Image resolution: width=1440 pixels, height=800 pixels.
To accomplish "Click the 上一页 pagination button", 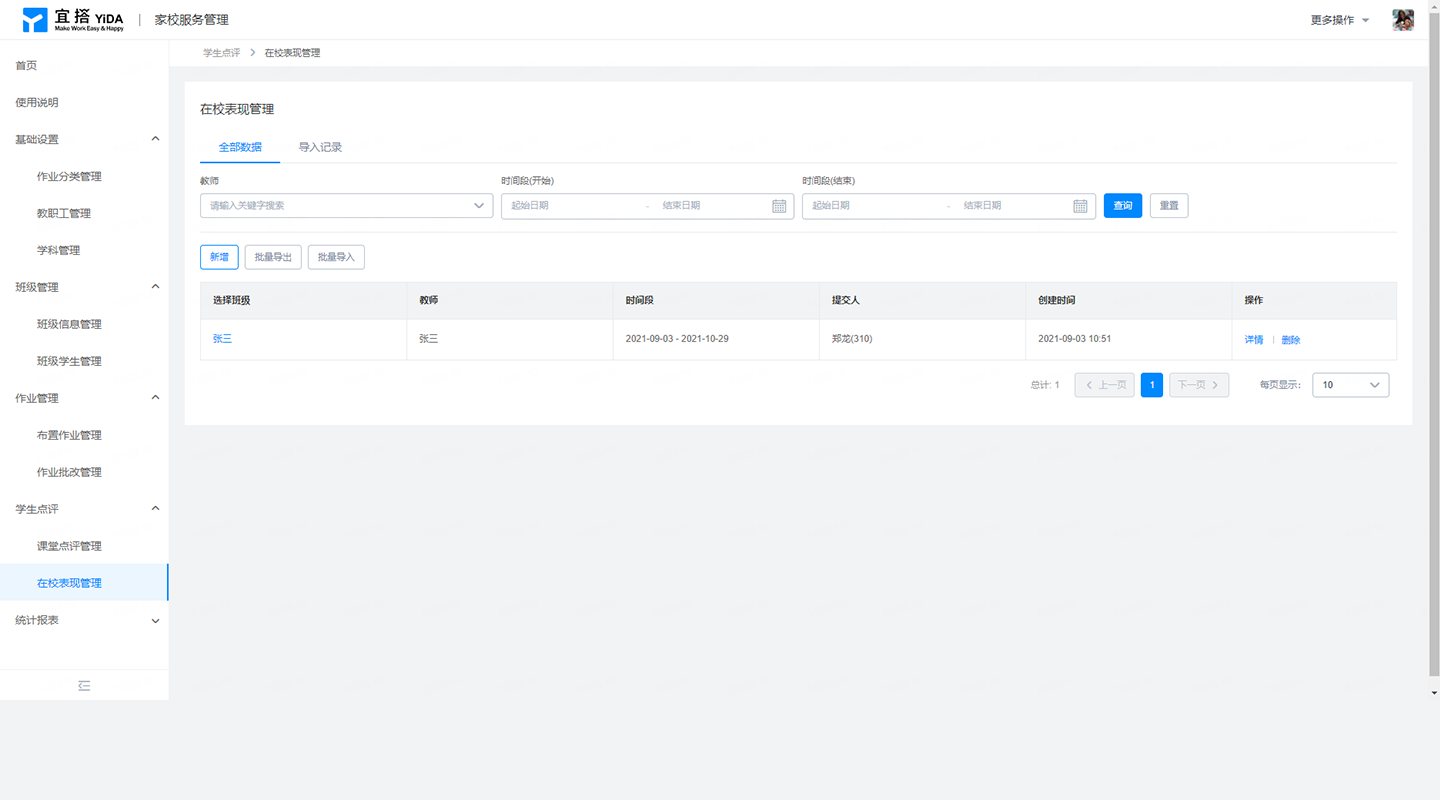I will coord(1104,385).
